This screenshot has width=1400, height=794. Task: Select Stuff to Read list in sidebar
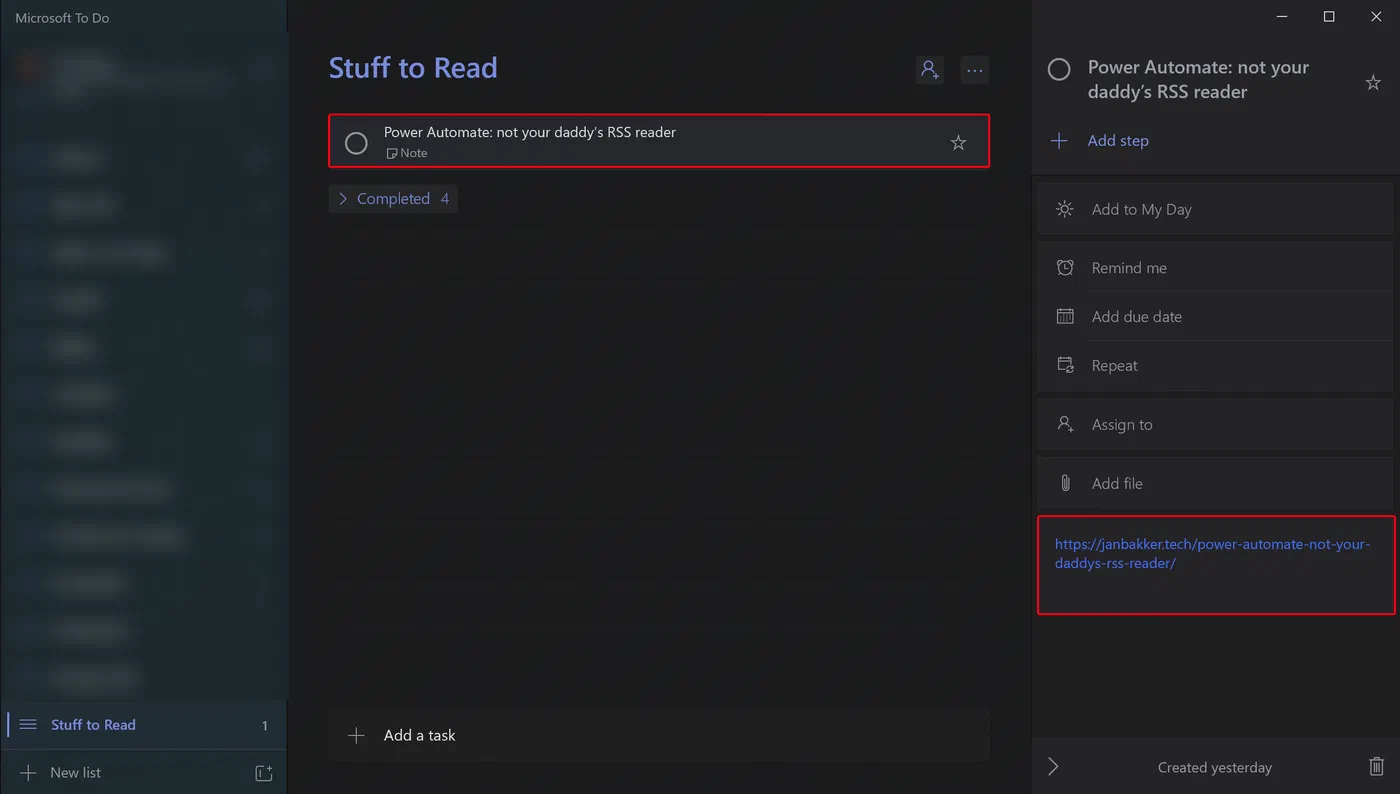coord(143,725)
